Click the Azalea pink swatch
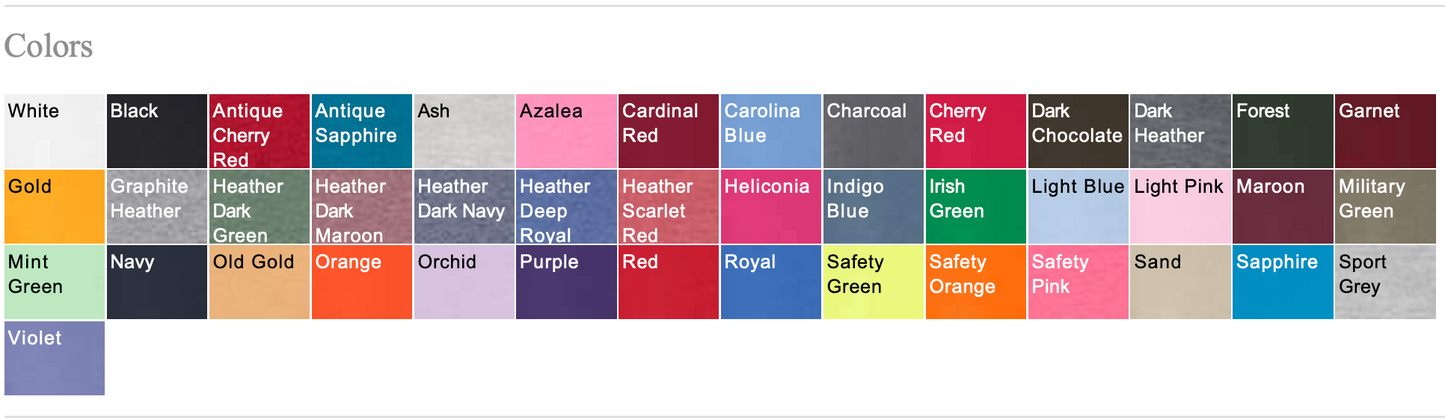This screenshot has height=420, width=1445. click(x=566, y=131)
